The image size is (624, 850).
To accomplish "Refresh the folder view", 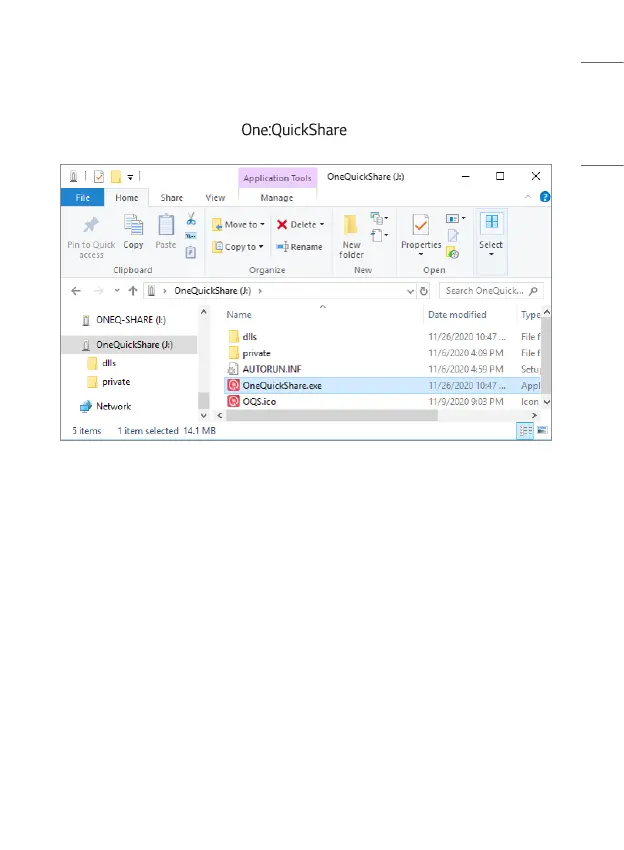I will click(x=424, y=291).
